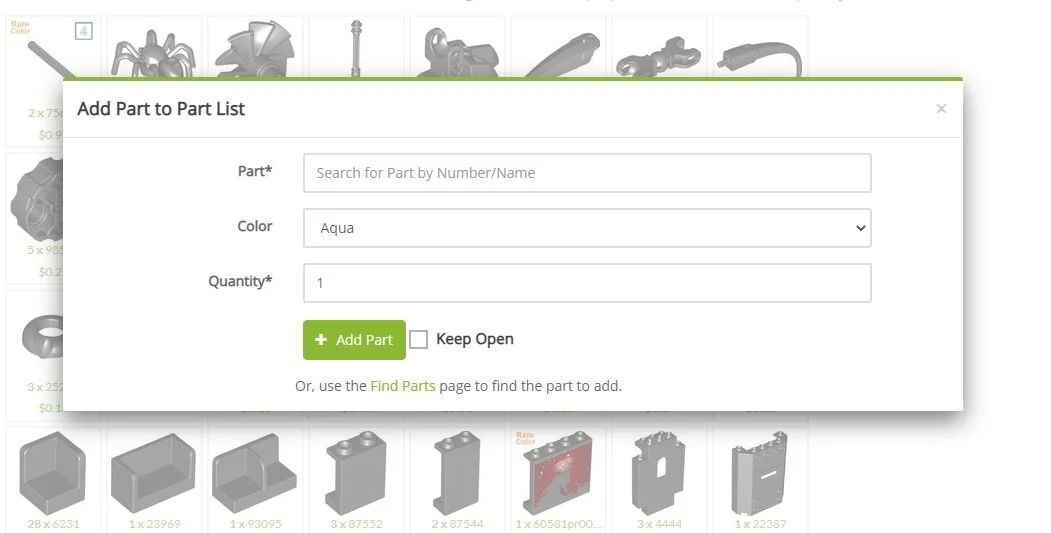Click the antenna pole part image
The height and width of the screenshot is (533, 1051).
(357, 48)
